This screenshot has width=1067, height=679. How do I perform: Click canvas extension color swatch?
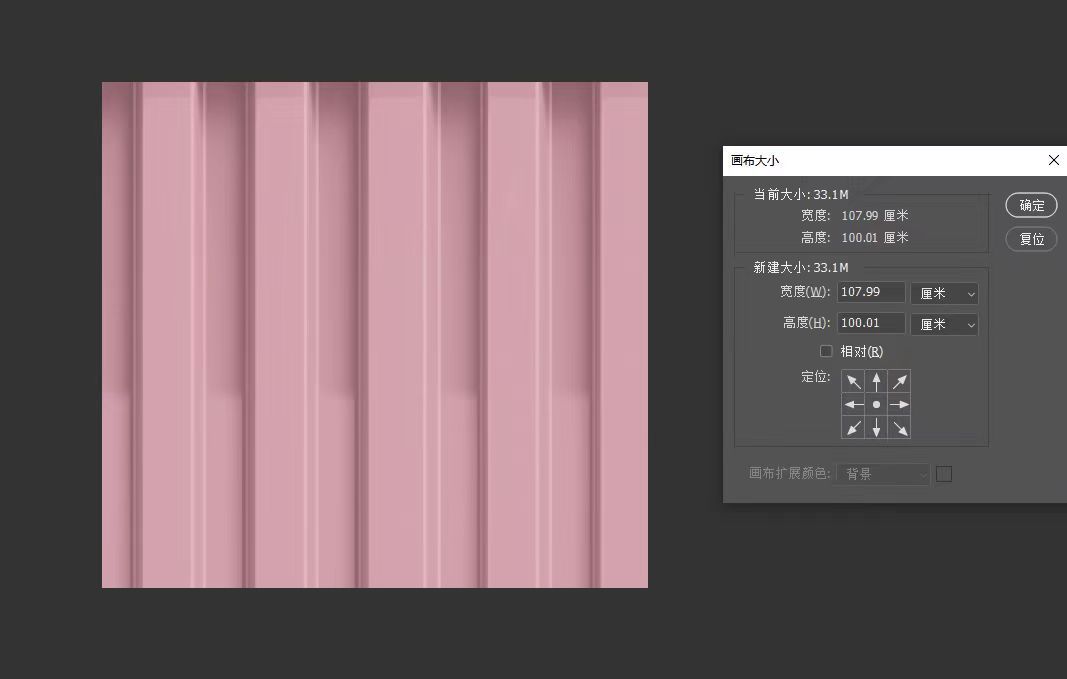pos(944,474)
